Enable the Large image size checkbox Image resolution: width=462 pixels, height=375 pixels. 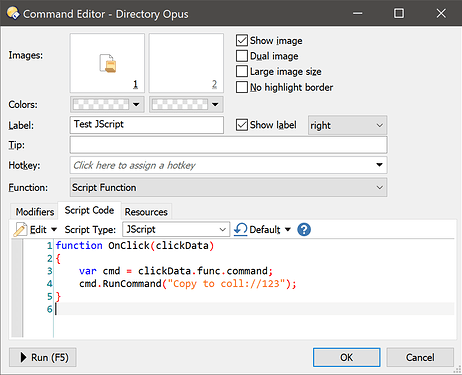pyautogui.click(x=242, y=71)
